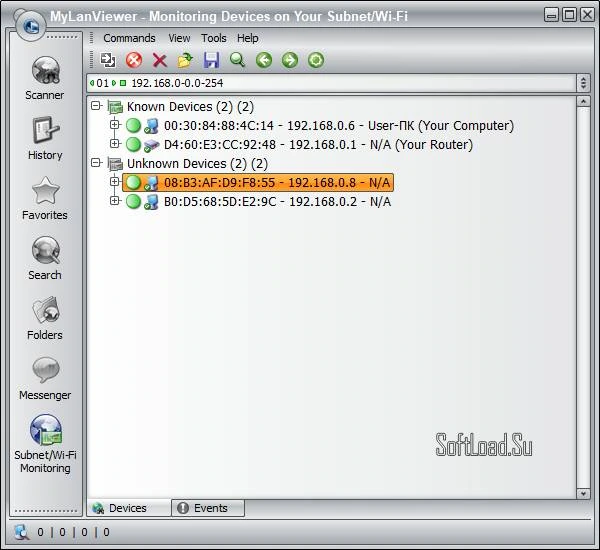Select row 00:30:84:88:4C:14 User-ПК
The height and width of the screenshot is (550, 600).
[x=339, y=126]
